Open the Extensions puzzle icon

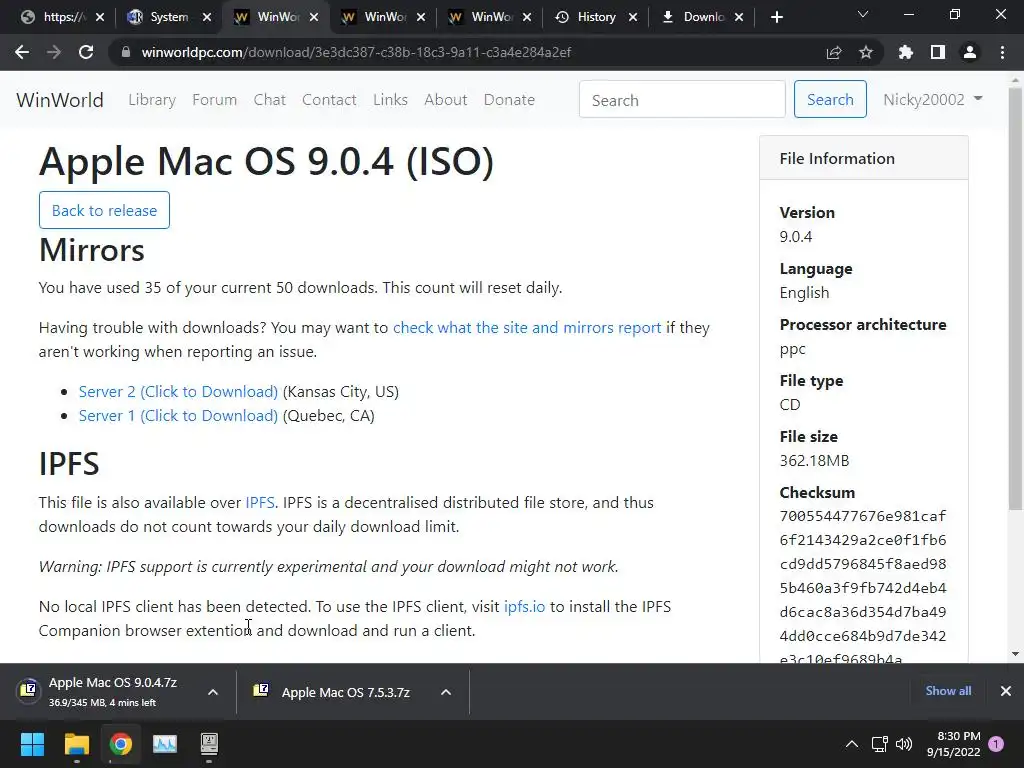[906, 52]
